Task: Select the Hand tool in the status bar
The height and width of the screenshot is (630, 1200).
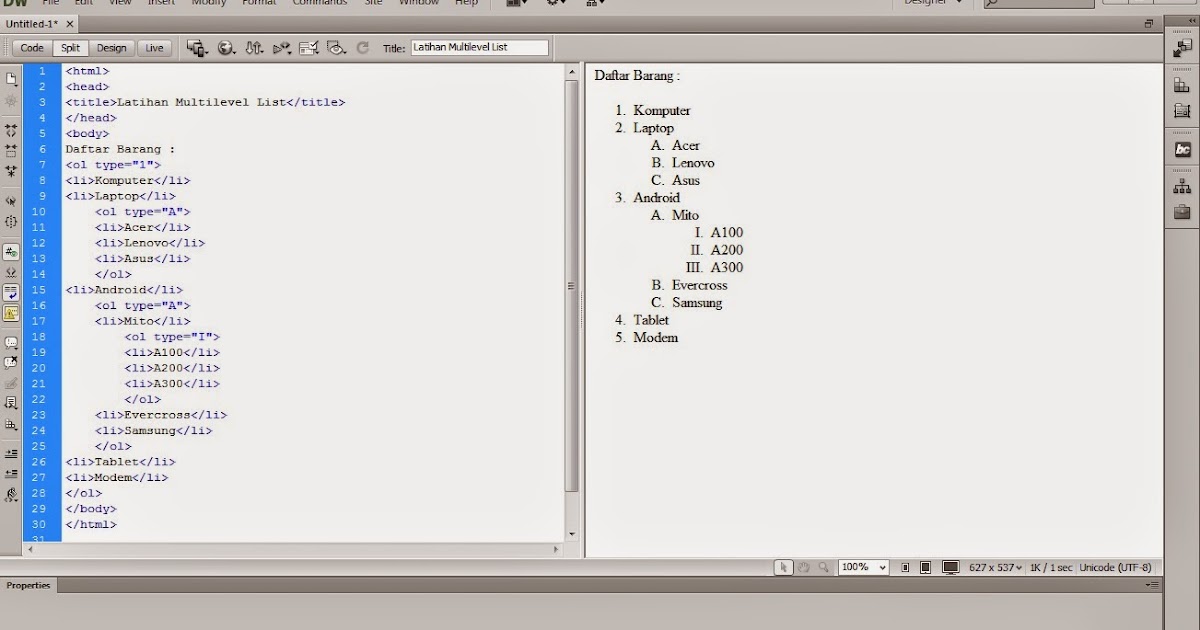Action: (804, 567)
